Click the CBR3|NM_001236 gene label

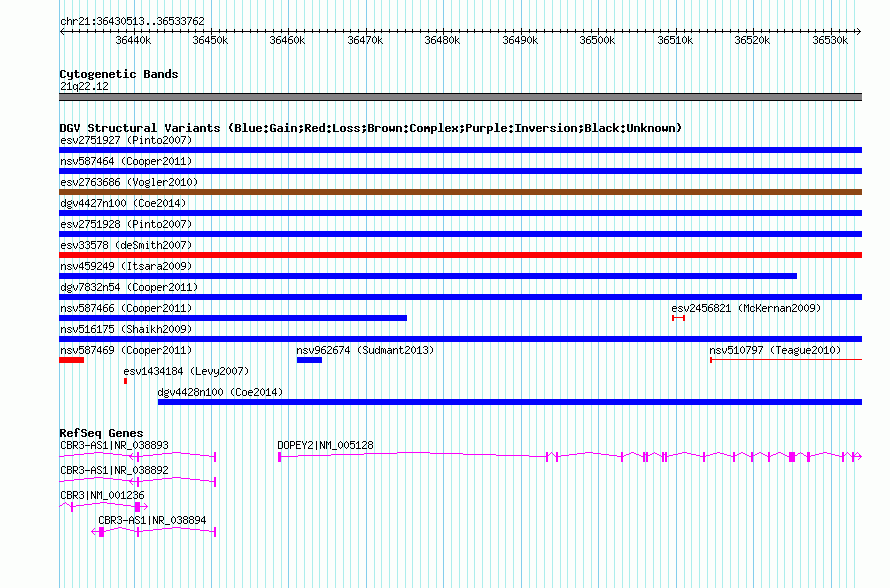[102, 495]
